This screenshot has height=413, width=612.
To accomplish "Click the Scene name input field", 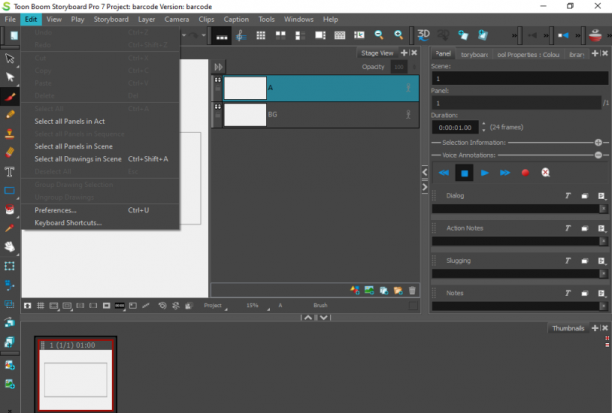I will [x=520, y=79].
